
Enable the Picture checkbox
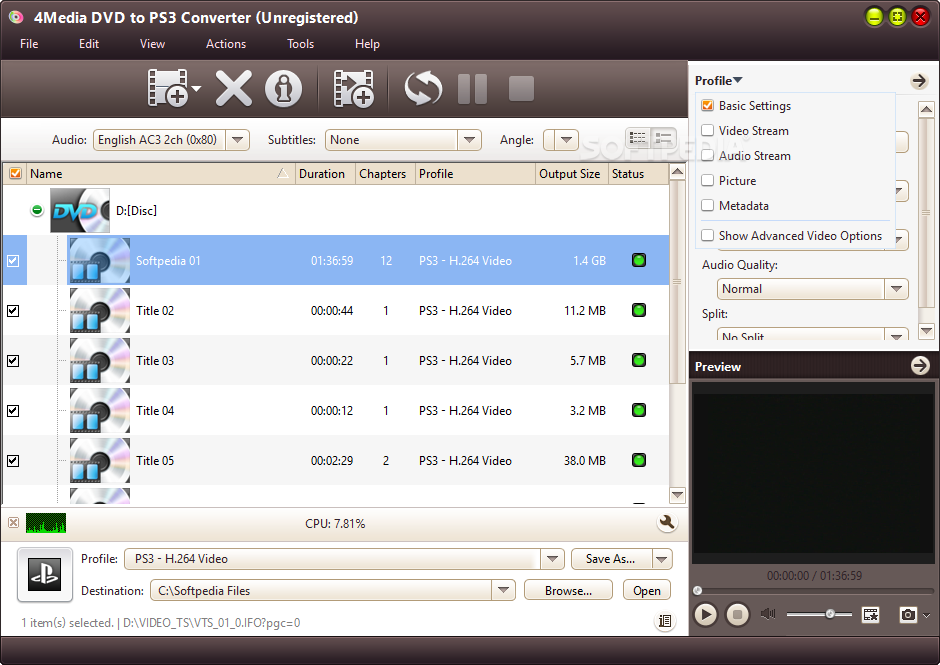(x=707, y=180)
